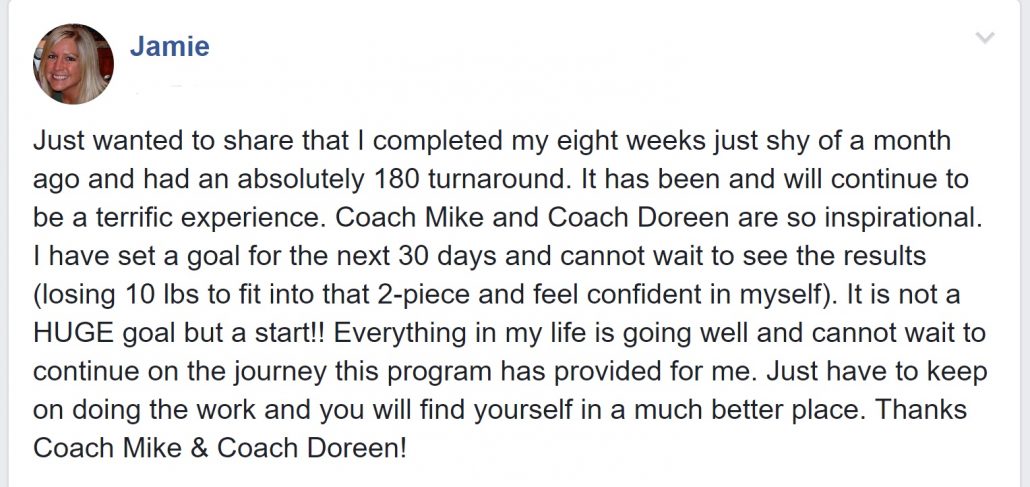Click the word 'Thanks' near the end
Screen dimensions: 1030x487
(x=921, y=409)
